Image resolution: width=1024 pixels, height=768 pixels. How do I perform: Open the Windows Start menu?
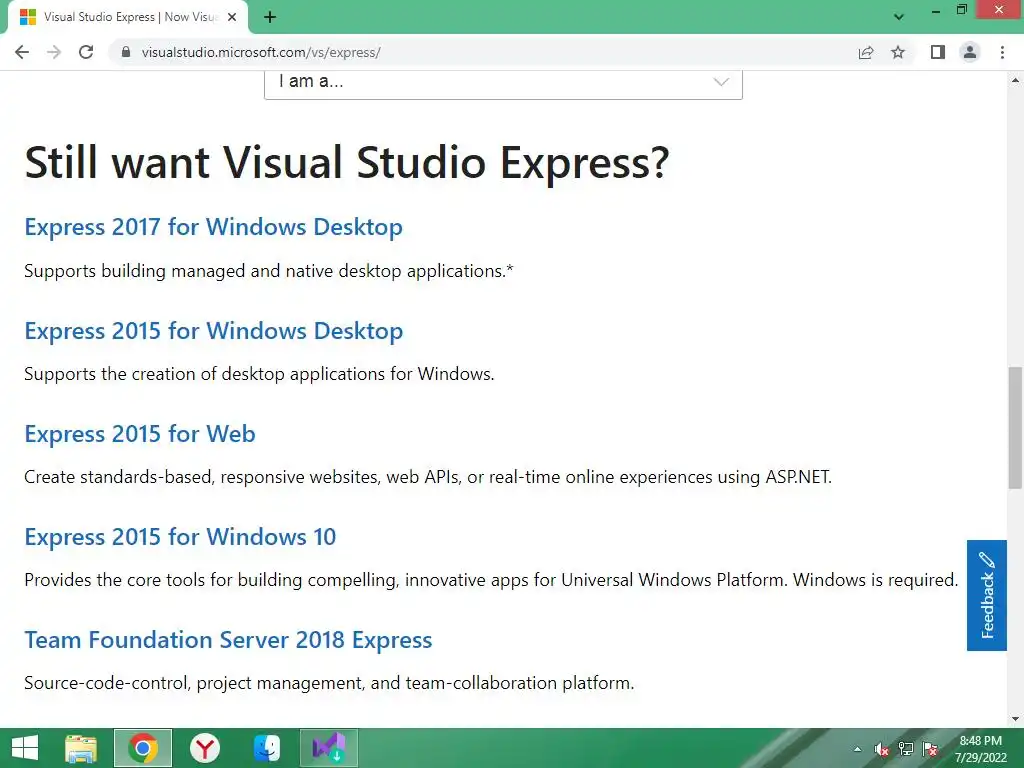[x=25, y=748]
